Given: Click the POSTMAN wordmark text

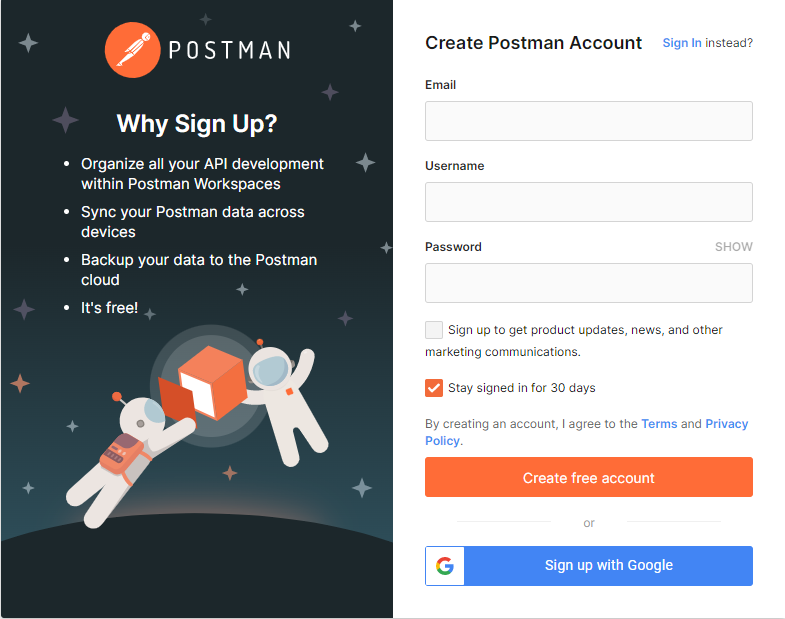Looking at the screenshot, I should click(x=230, y=50).
